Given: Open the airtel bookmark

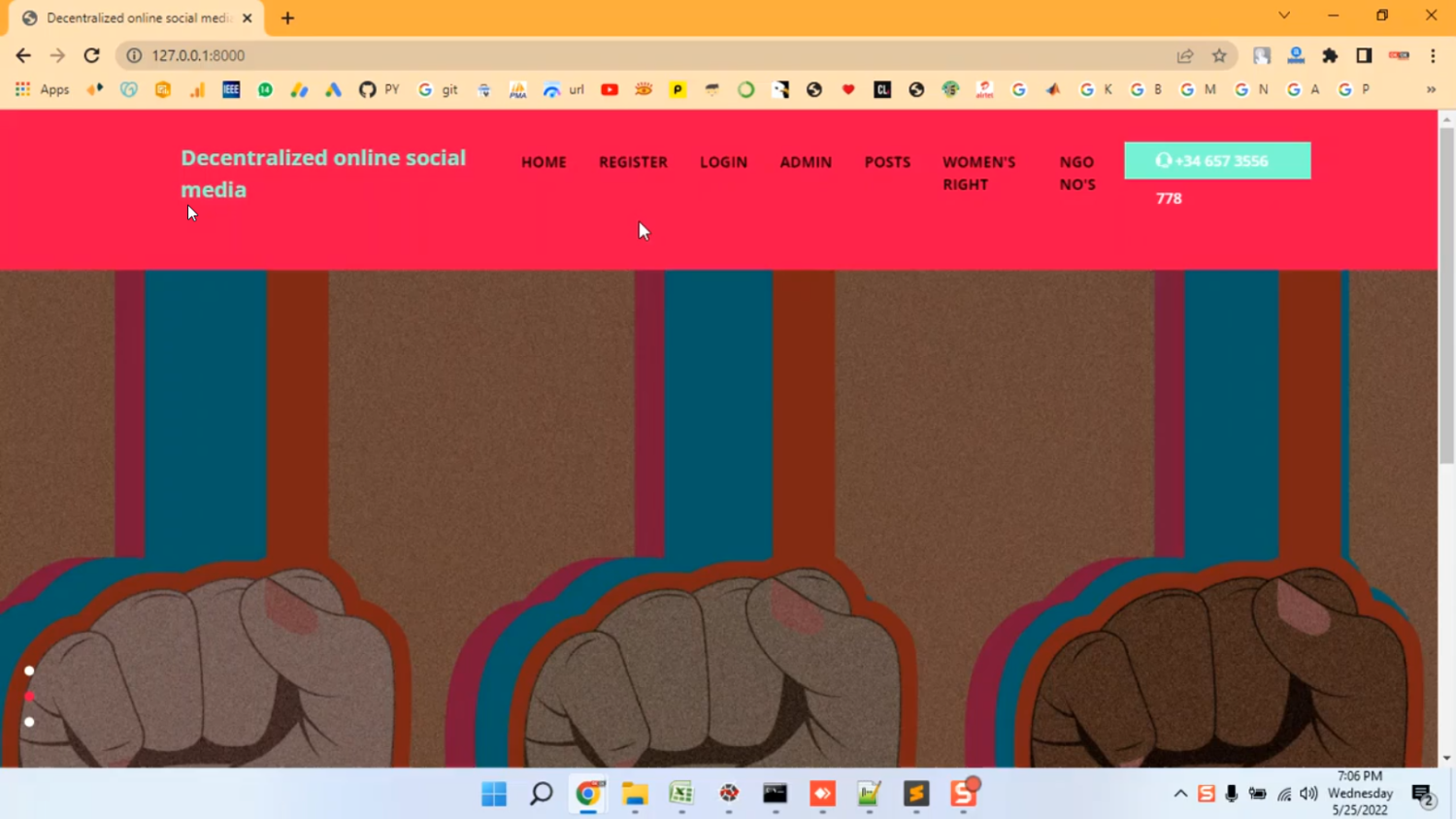Looking at the screenshot, I should (x=984, y=89).
